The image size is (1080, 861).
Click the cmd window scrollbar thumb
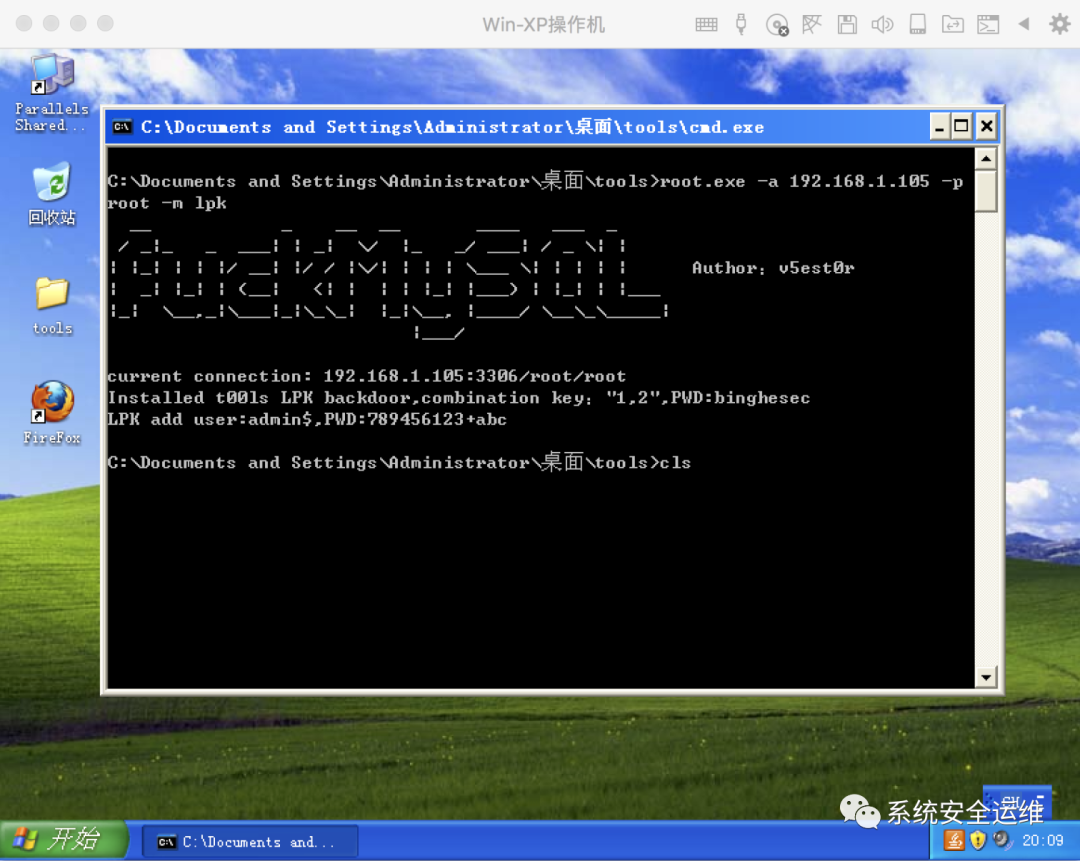[x=986, y=191]
